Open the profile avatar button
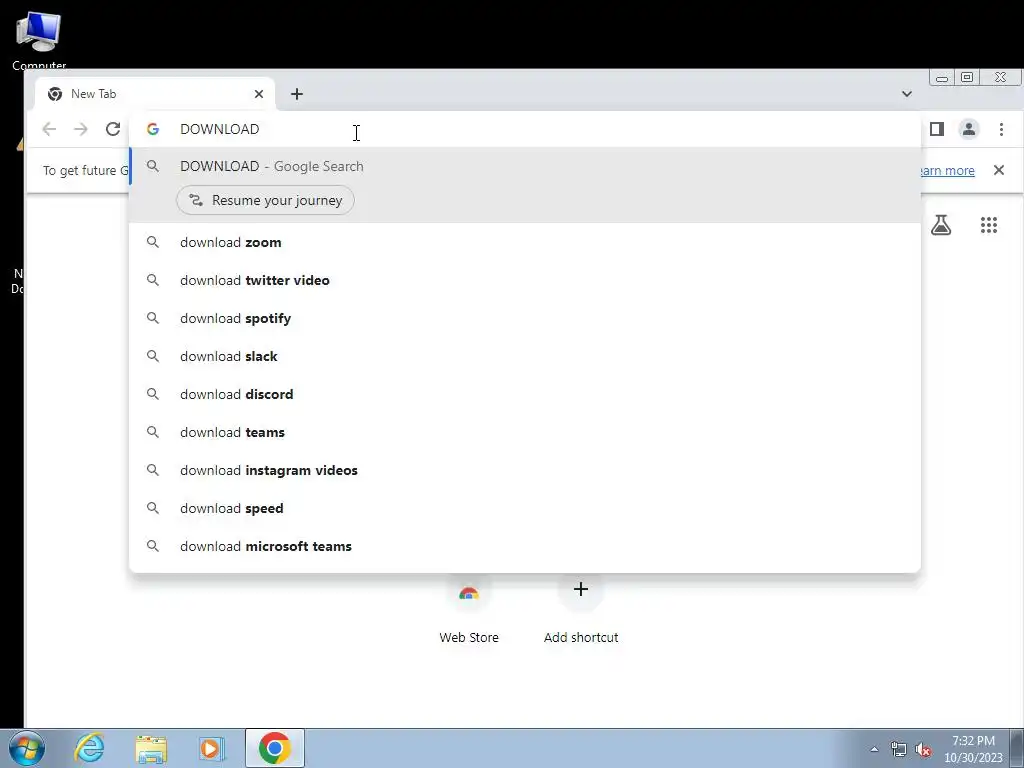The image size is (1024, 768). (x=969, y=129)
